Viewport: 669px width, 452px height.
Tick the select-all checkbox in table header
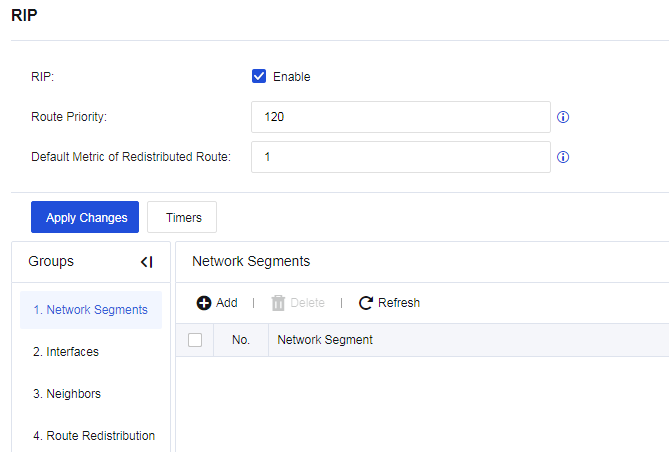pos(195,340)
